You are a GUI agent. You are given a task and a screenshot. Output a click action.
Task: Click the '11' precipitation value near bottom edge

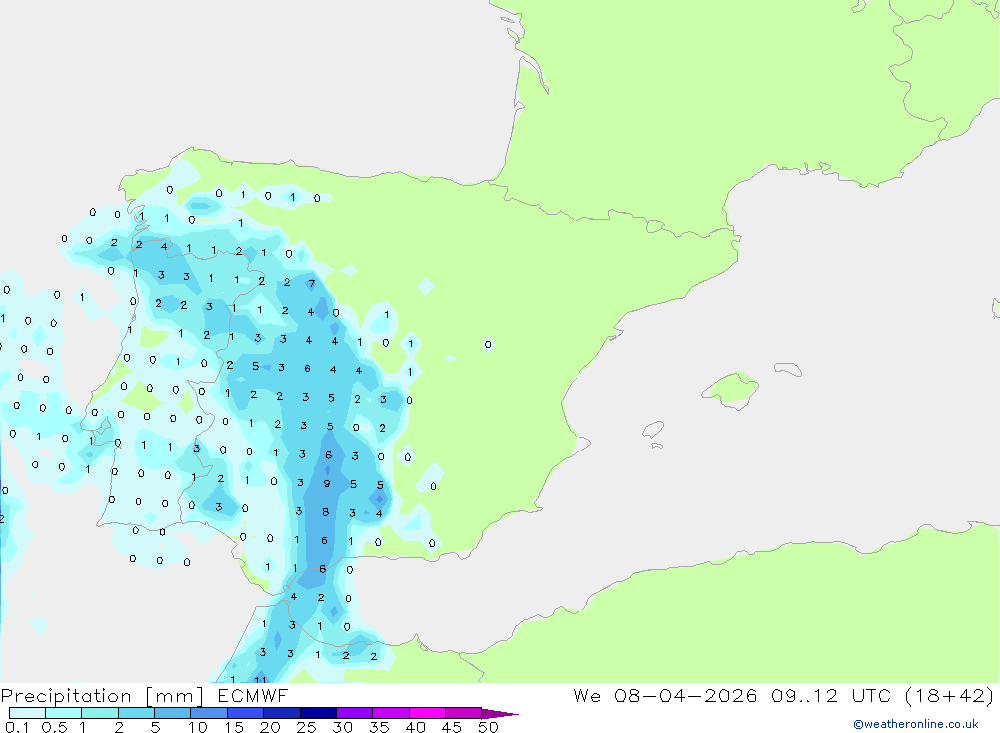click(260, 679)
